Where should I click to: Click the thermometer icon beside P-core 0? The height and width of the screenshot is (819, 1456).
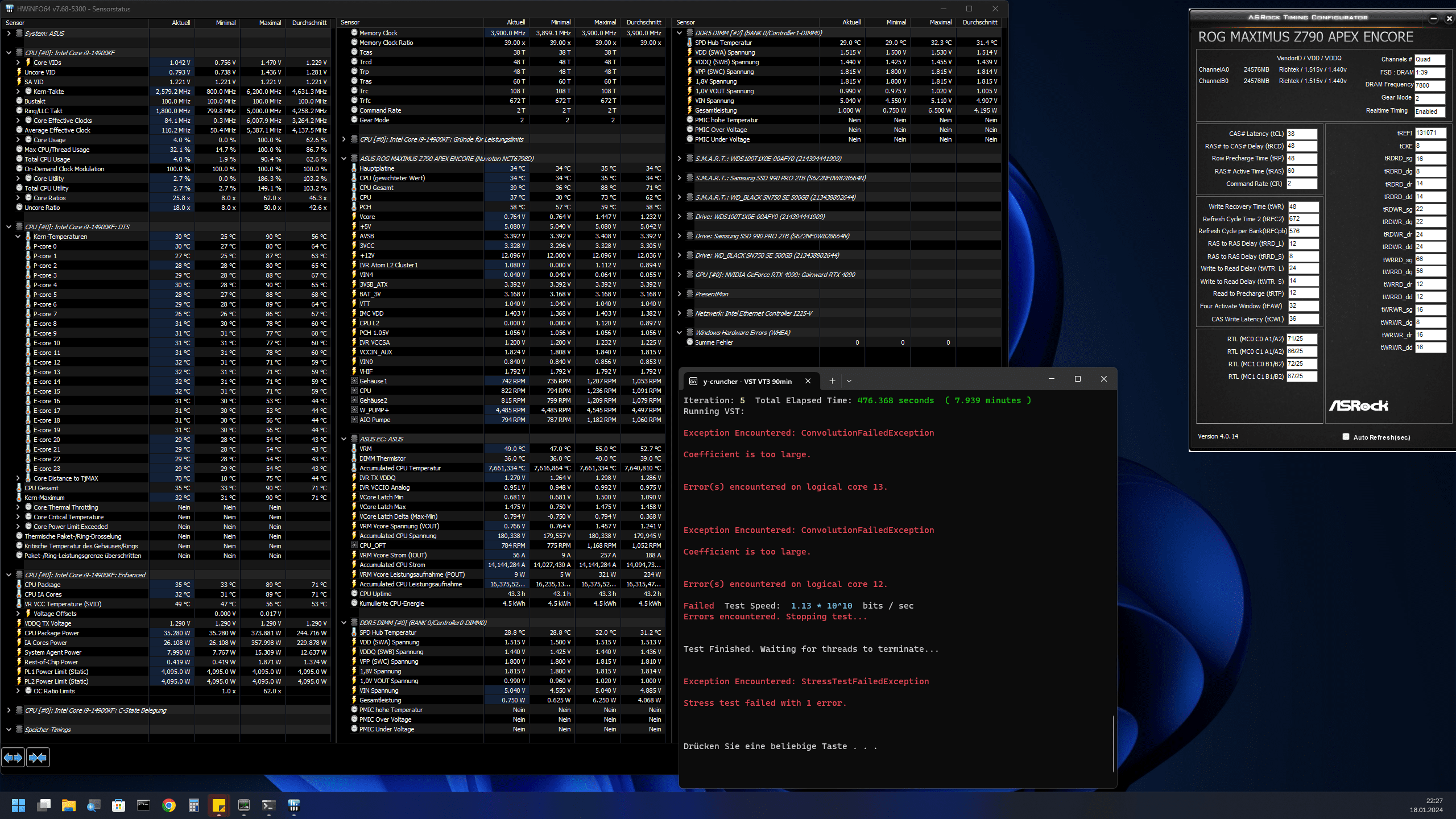coord(28,246)
